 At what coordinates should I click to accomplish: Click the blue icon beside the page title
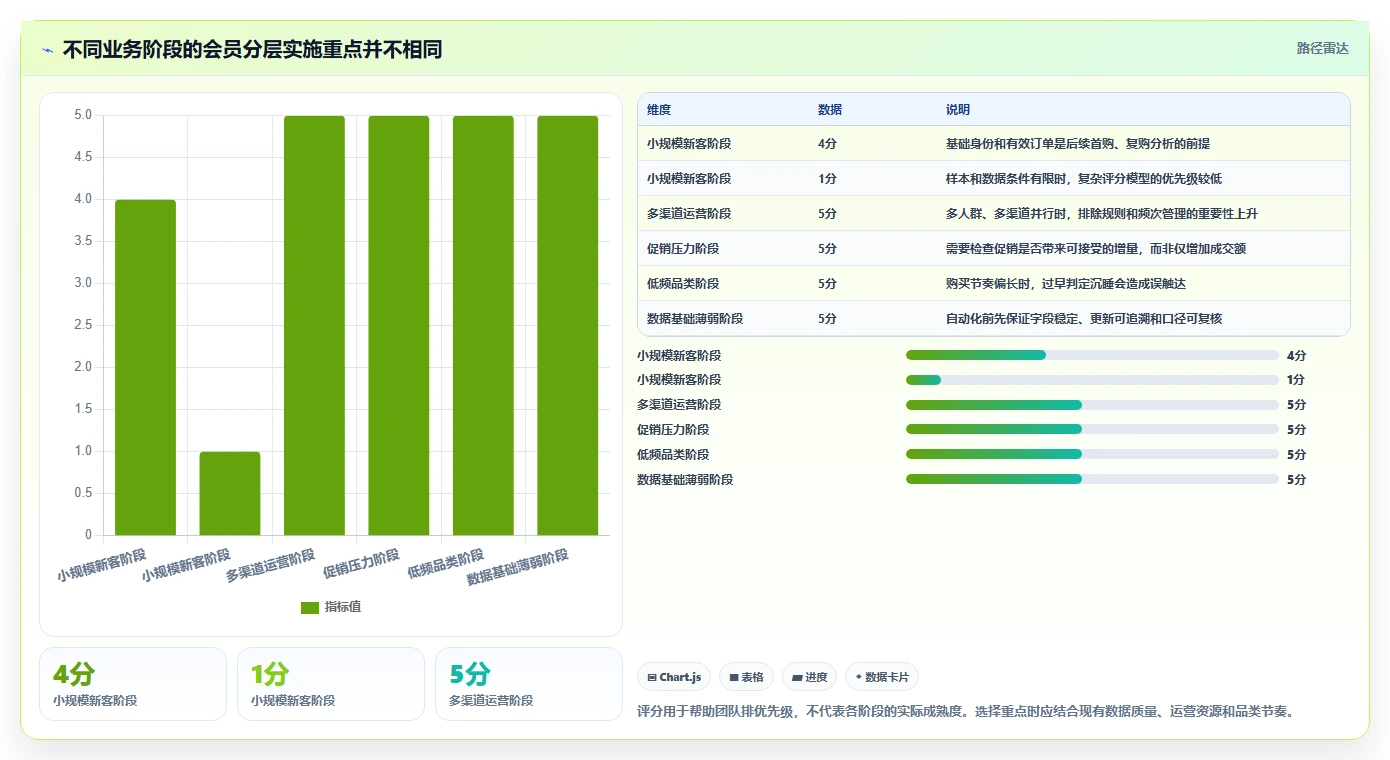[48, 50]
